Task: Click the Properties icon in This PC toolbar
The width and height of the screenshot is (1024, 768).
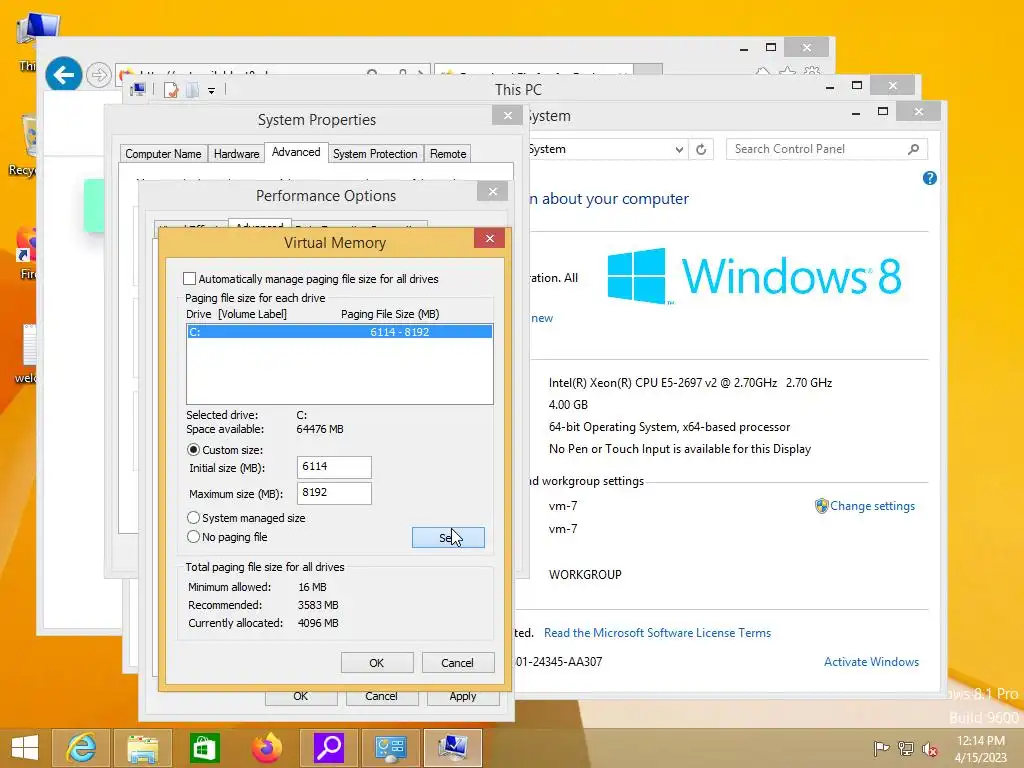Action: pyautogui.click(x=170, y=90)
